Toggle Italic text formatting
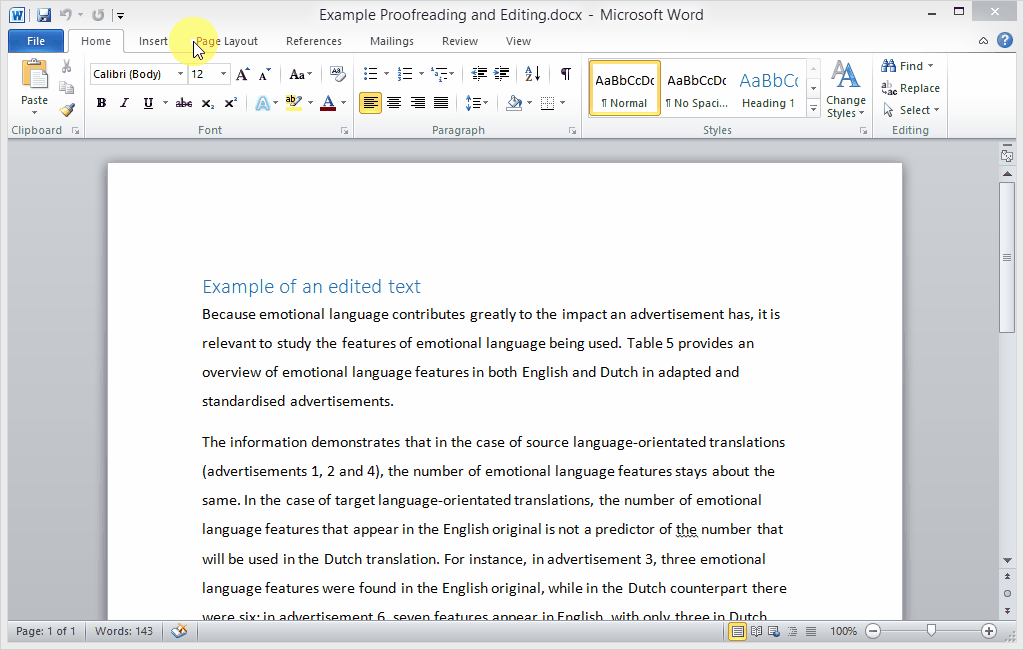 [124, 103]
